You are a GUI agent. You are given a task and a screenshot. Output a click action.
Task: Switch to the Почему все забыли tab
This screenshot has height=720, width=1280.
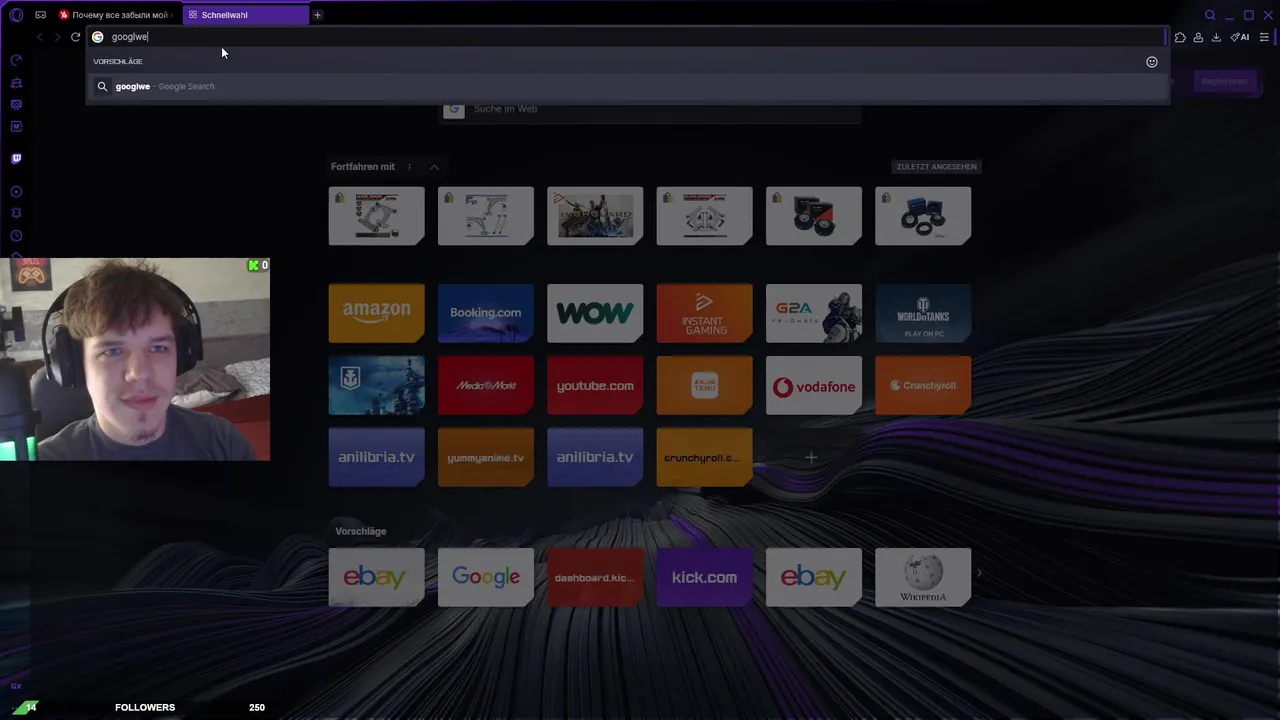pyautogui.click(x=116, y=15)
